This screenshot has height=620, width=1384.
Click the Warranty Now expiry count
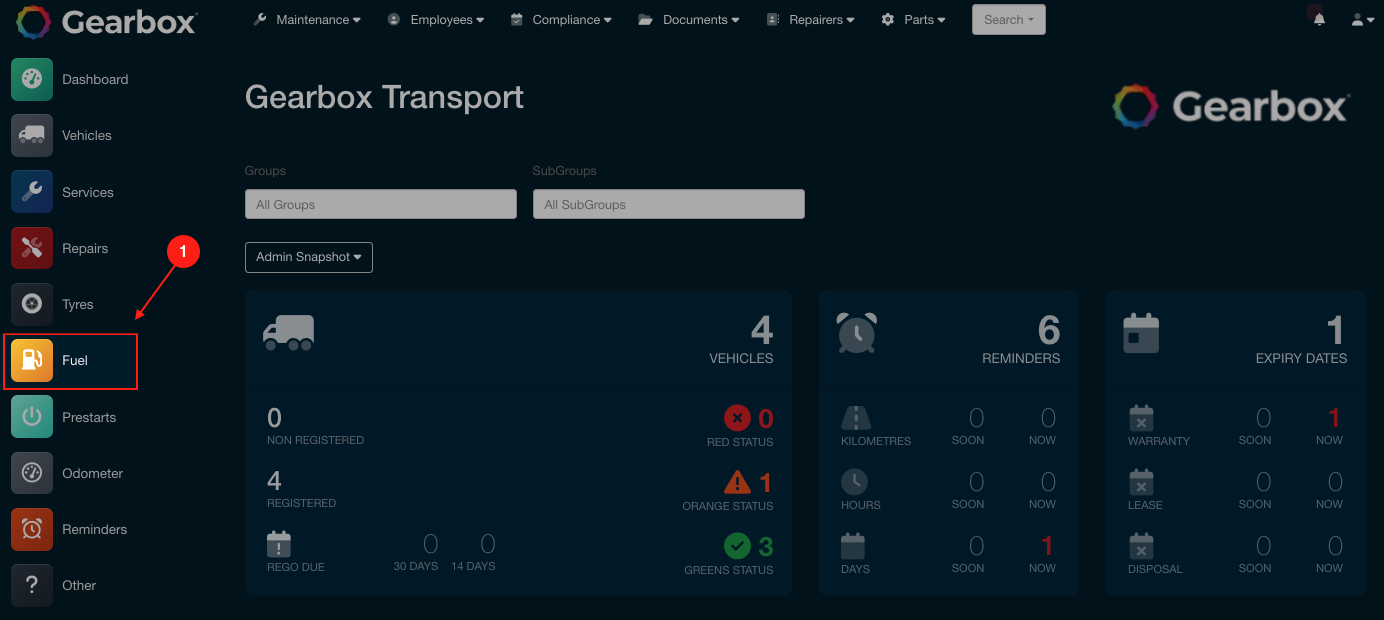tap(1334, 418)
